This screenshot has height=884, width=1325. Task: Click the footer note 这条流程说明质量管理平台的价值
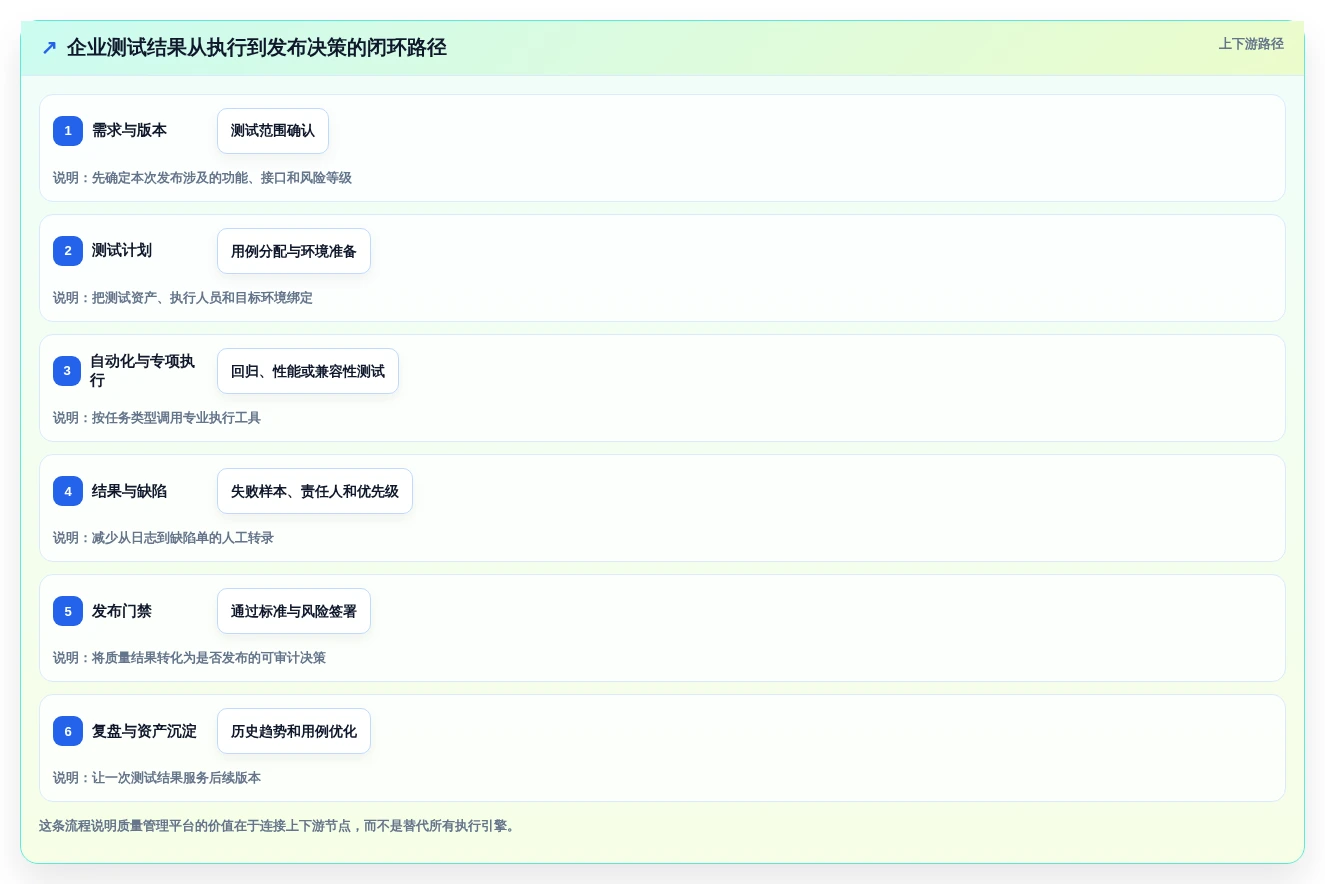(x=278, y=826)
